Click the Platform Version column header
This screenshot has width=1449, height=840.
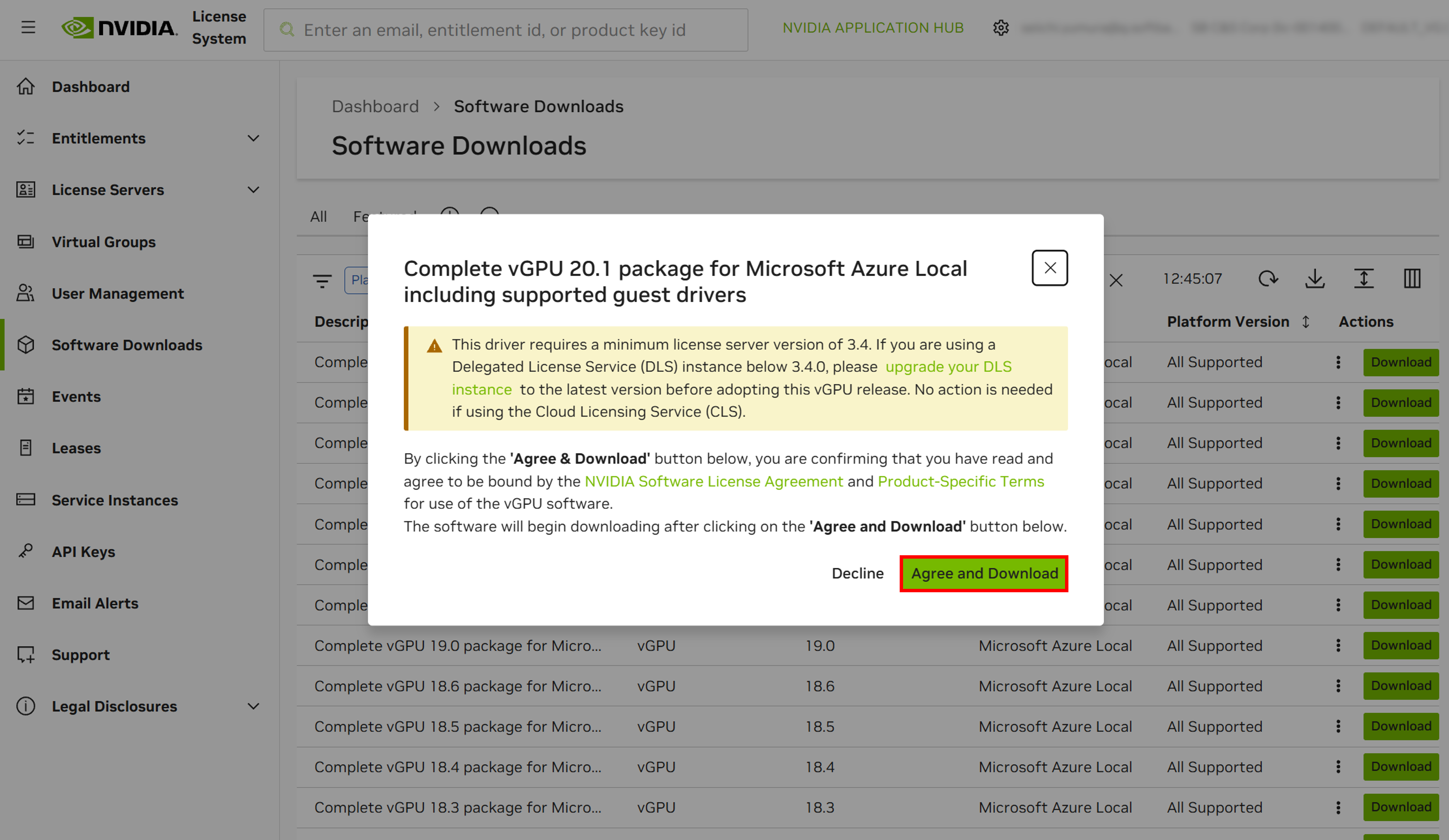1228,322
